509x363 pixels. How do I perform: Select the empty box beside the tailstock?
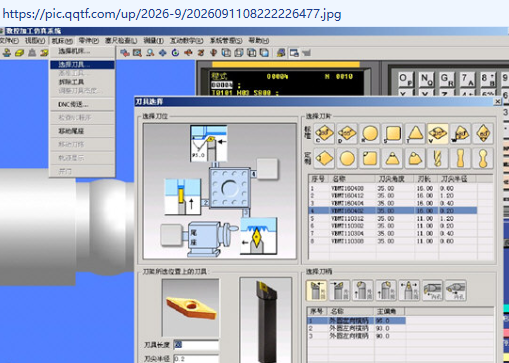[x=171, y=235]
